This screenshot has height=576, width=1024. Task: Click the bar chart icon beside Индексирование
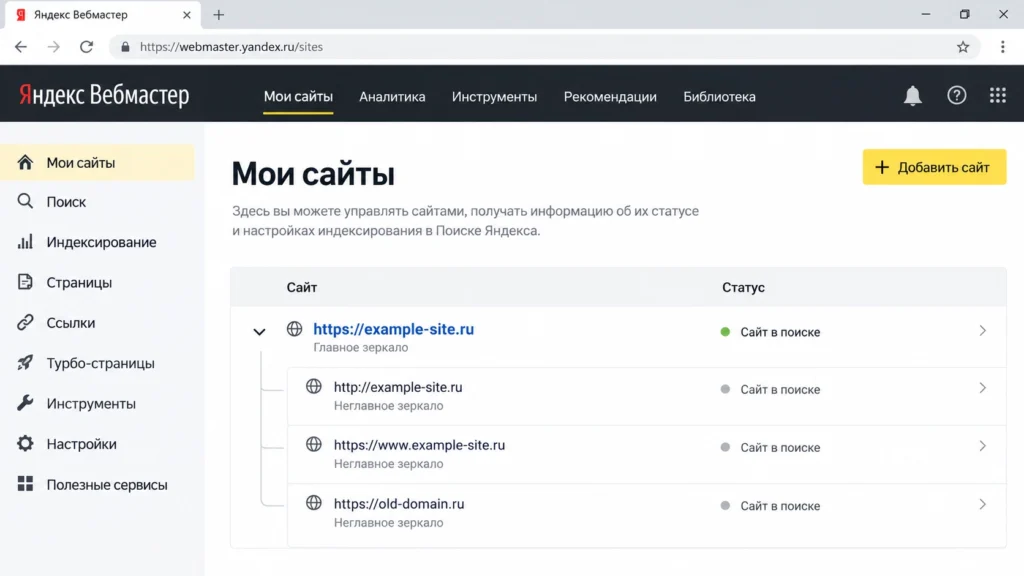point(25,242)
